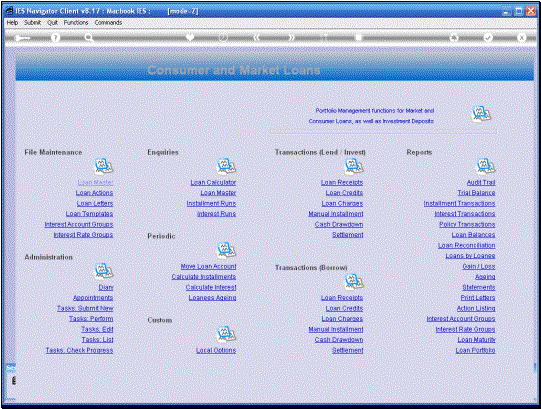Click the File Maintenance section icon

(x=104, y=166)
